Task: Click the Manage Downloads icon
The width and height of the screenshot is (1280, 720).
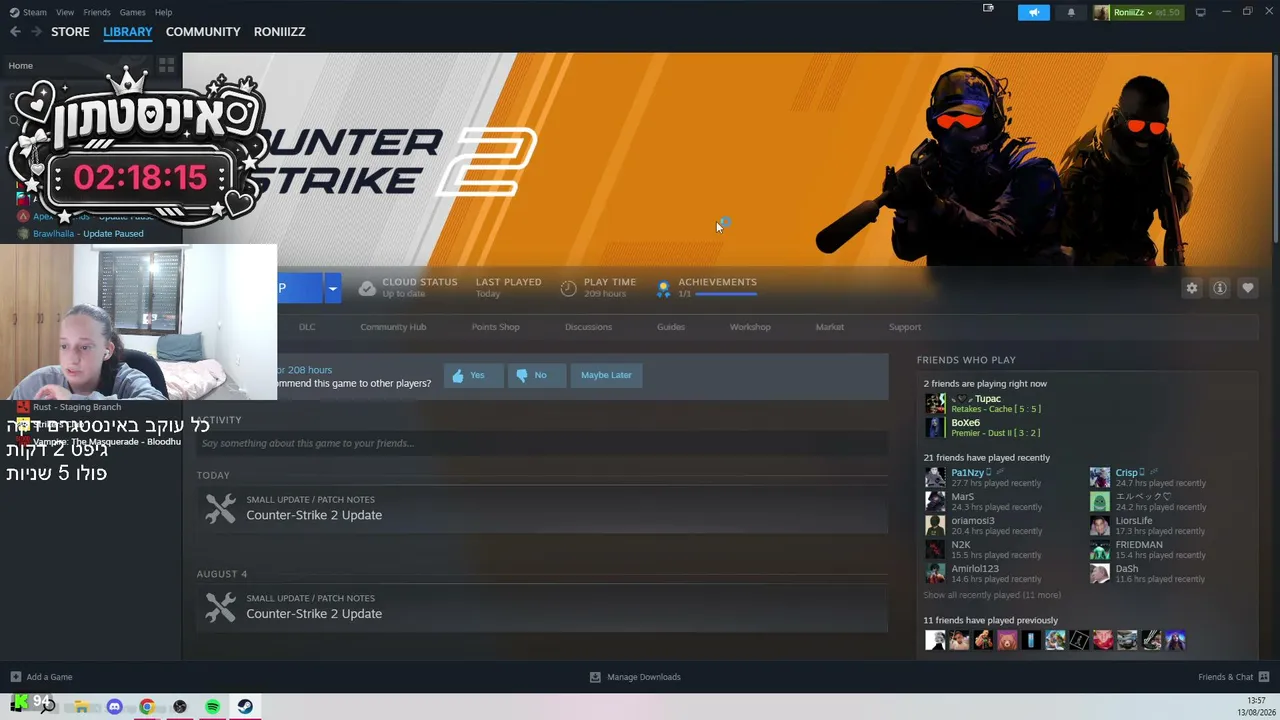Action: click(x=595, y=677)
